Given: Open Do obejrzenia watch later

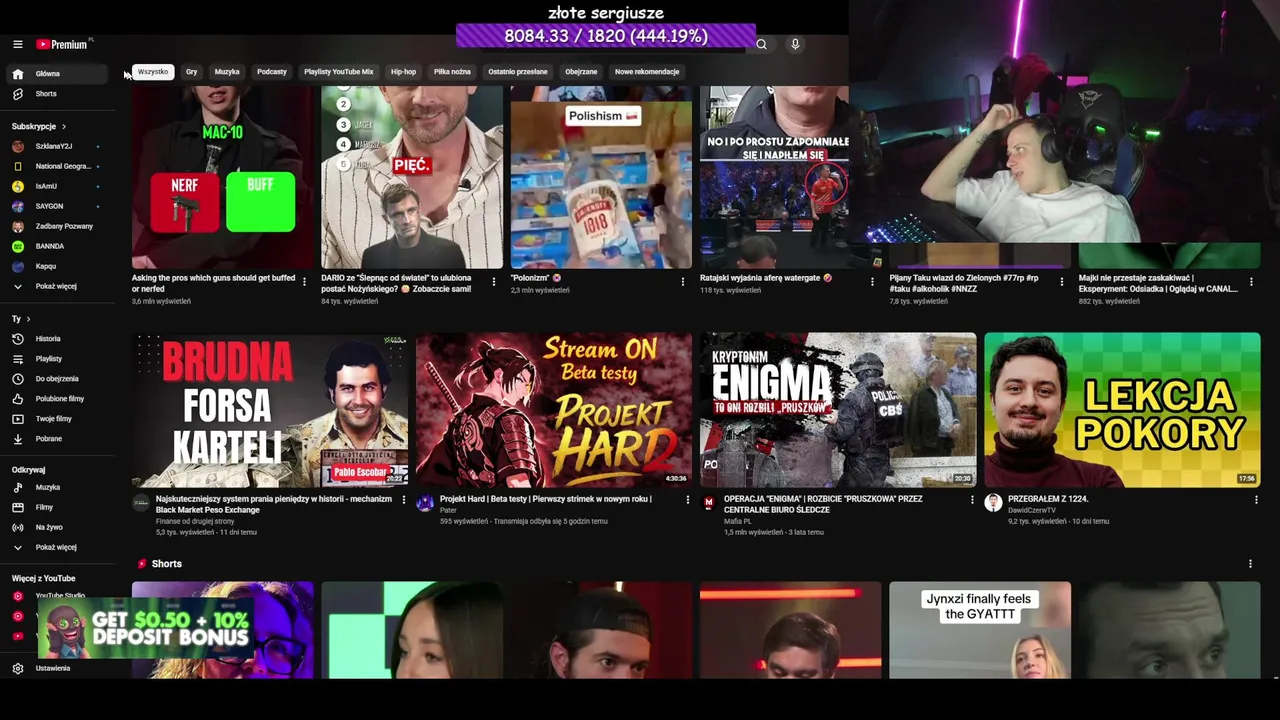Looking at the screenshot, I should 58,379.
